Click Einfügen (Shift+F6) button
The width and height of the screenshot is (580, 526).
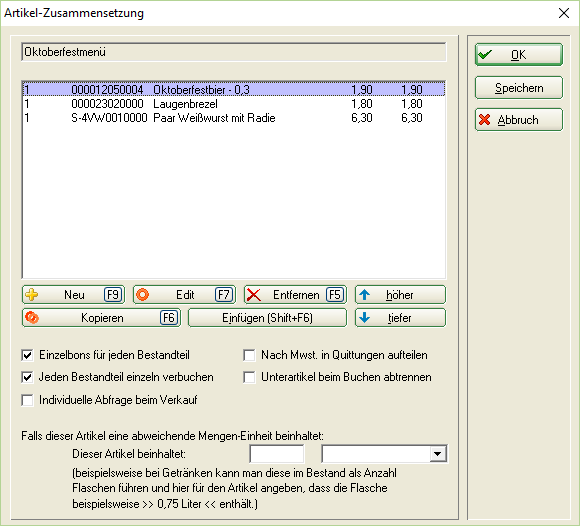267,318
